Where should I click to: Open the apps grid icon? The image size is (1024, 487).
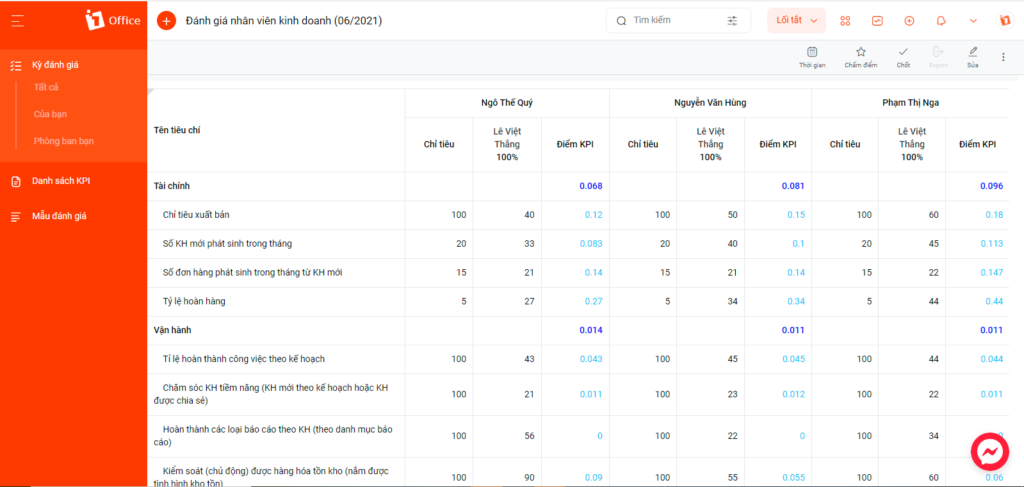845,21
